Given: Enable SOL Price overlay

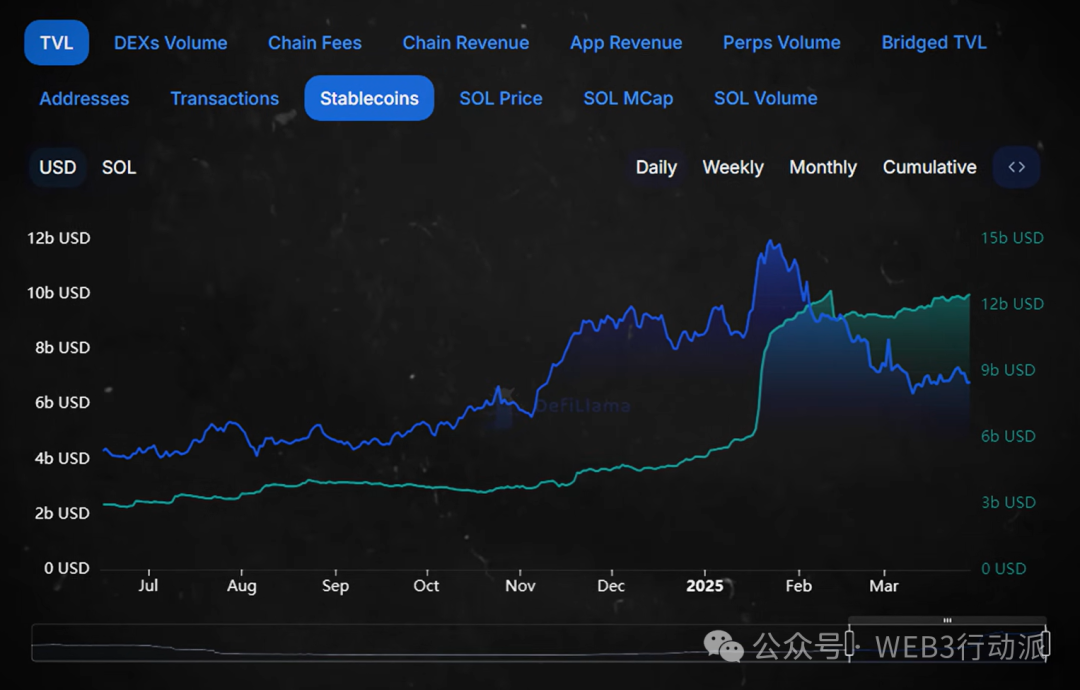Looking at the screenshot, I should pyautogui.click(x=501, y=98).
